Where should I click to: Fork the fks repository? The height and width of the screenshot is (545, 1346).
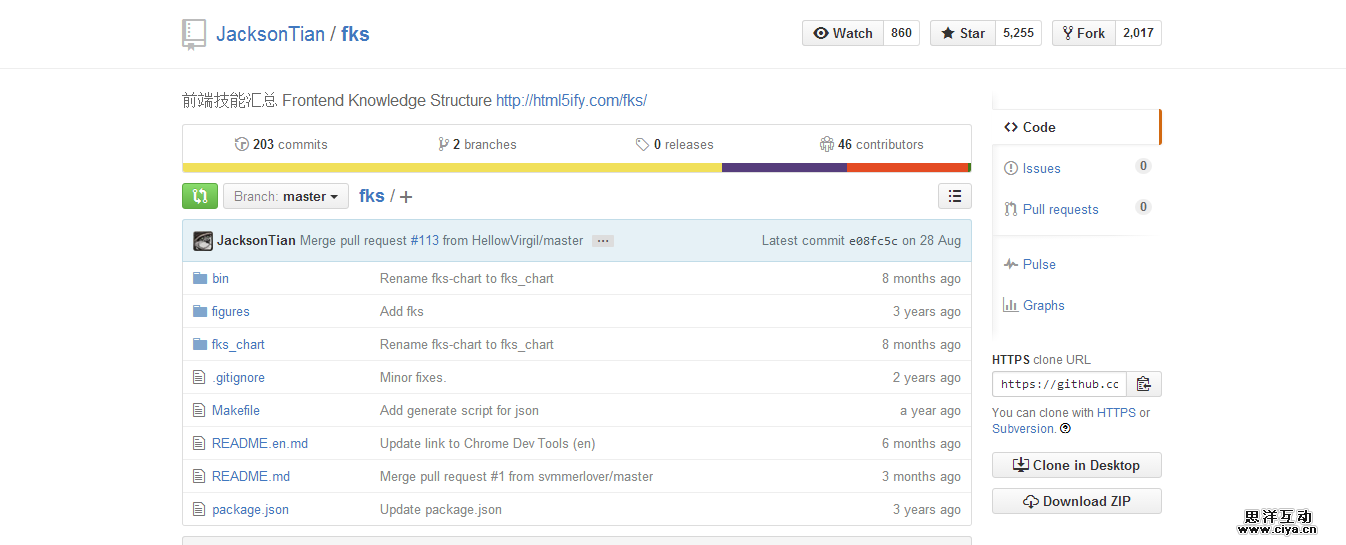click(x=1083, y=33)
